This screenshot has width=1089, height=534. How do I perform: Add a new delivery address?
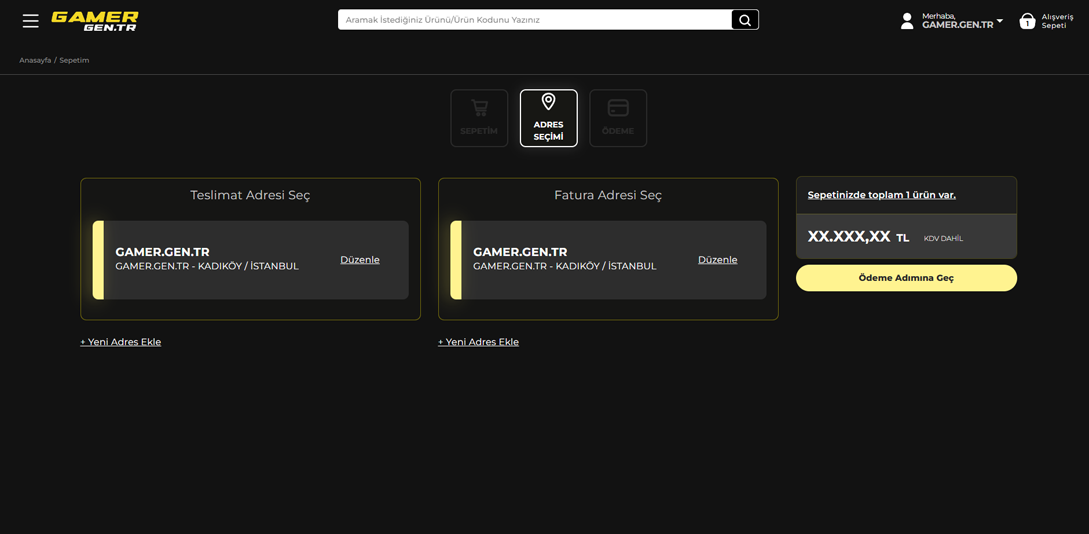click(121, 342)
